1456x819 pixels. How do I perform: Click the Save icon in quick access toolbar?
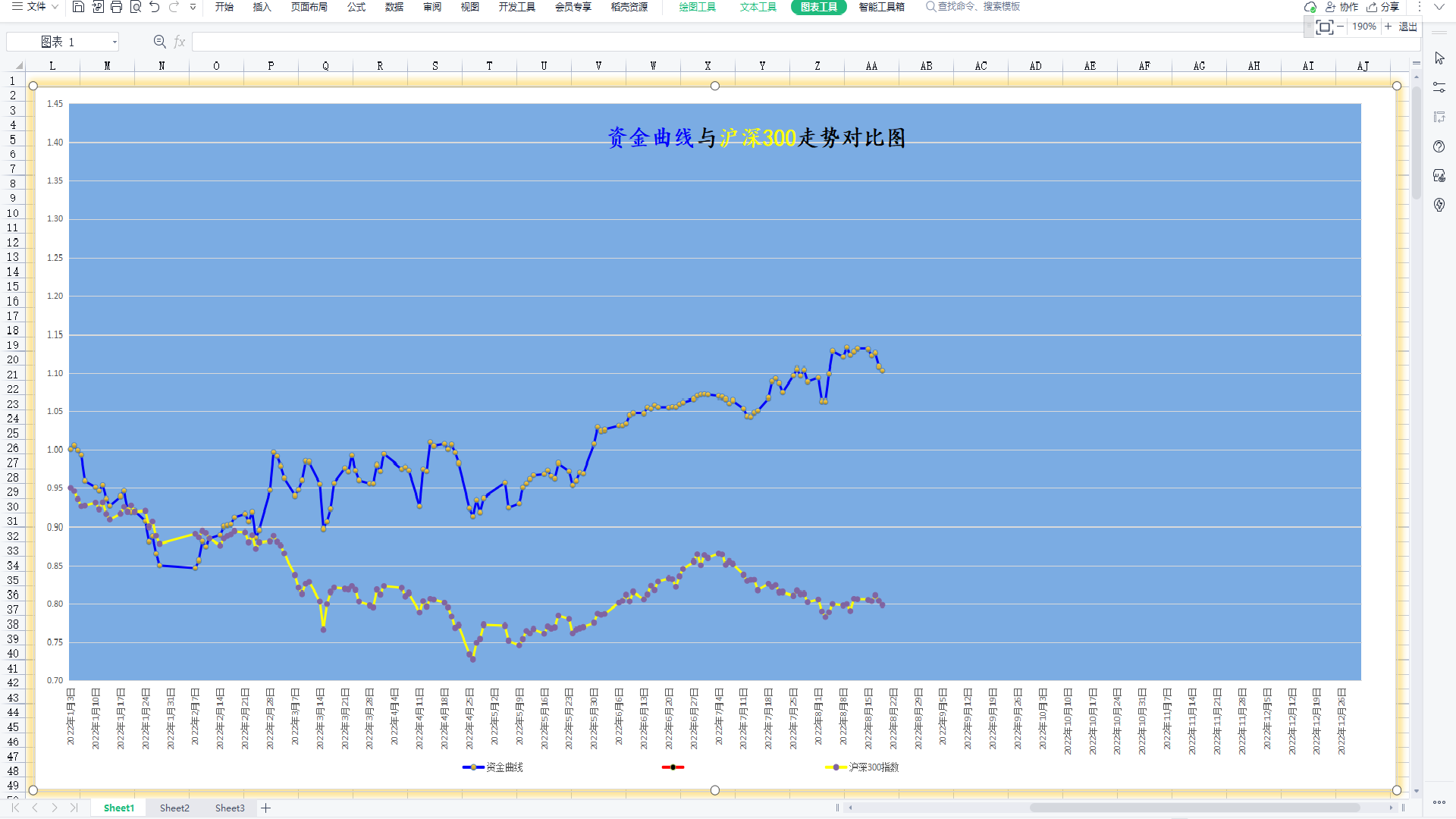[78, 7]
